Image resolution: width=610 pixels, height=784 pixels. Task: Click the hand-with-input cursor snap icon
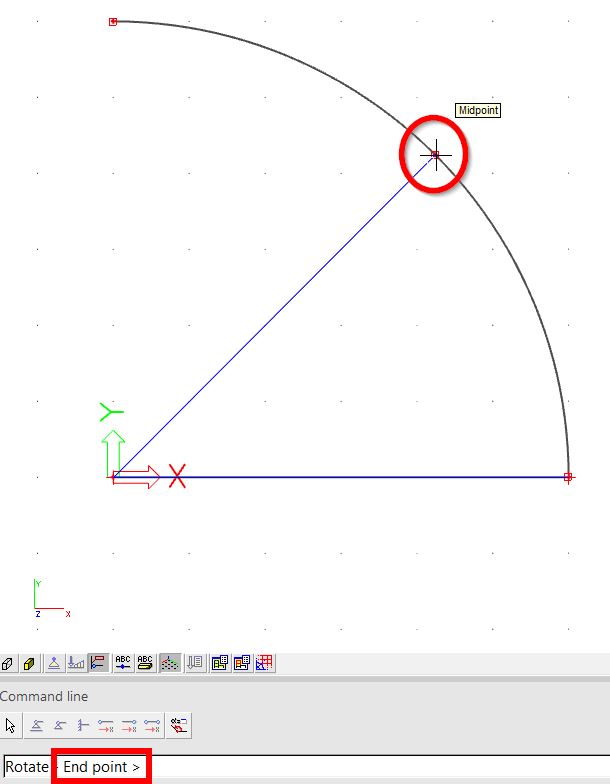click(x=178, y=726)
